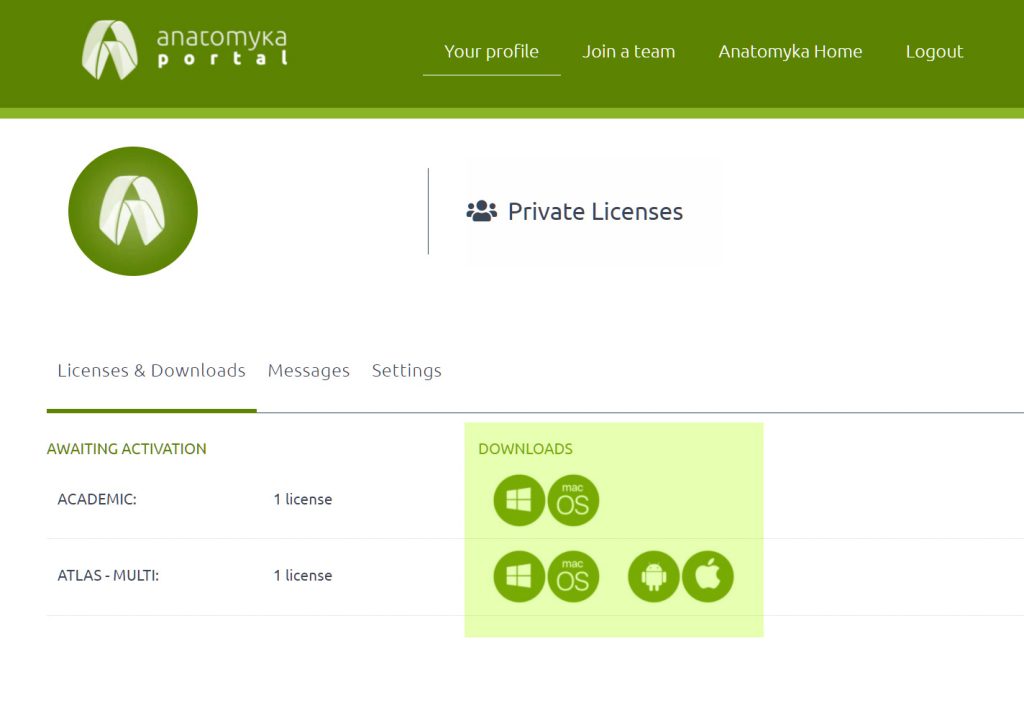Log out using the Logout link
The width and height of the screenshot is (1024, 710).
point(934,52)
